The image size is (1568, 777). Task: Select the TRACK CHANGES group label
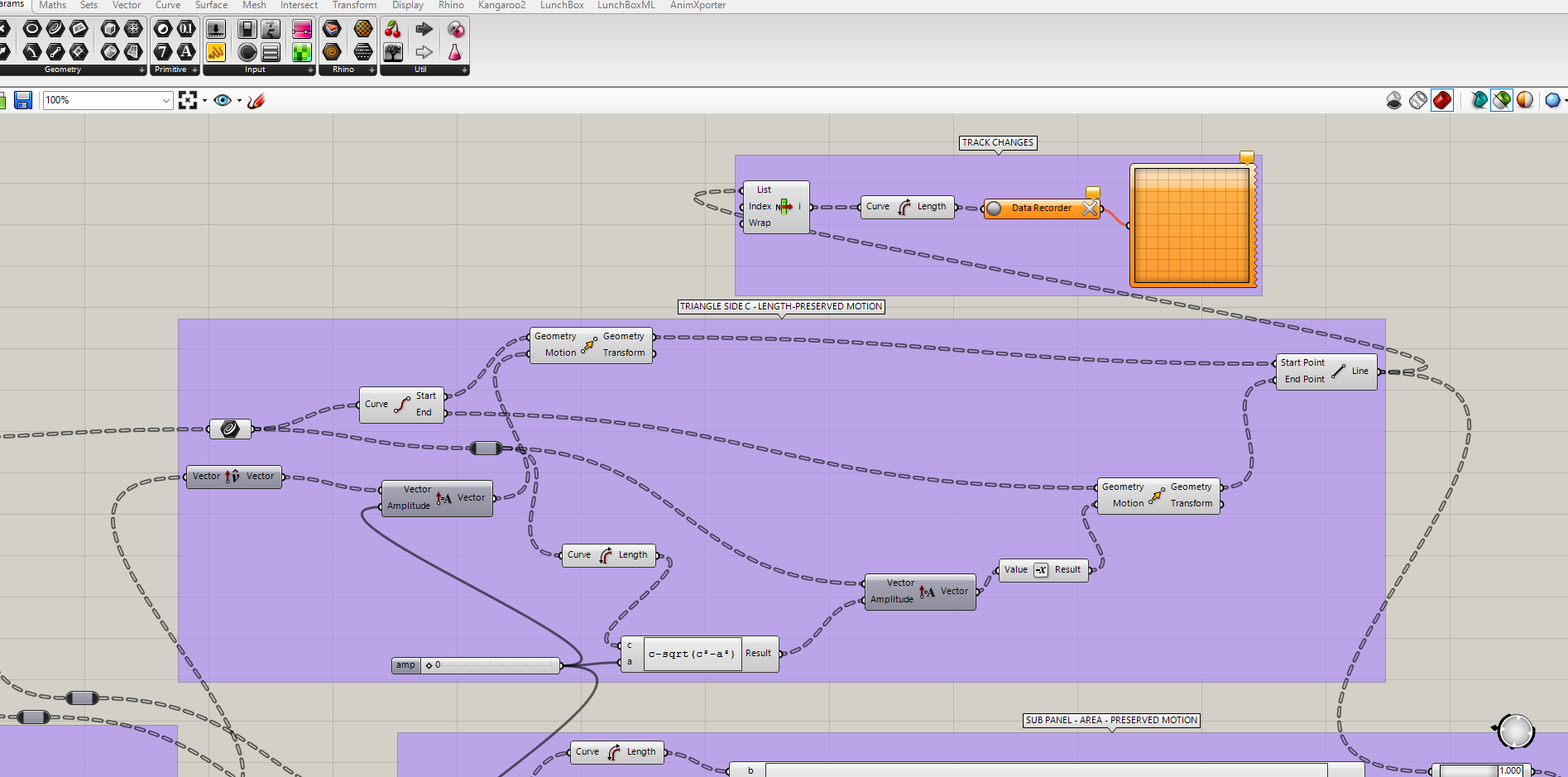pyautogui.click(x=998, y=142)
